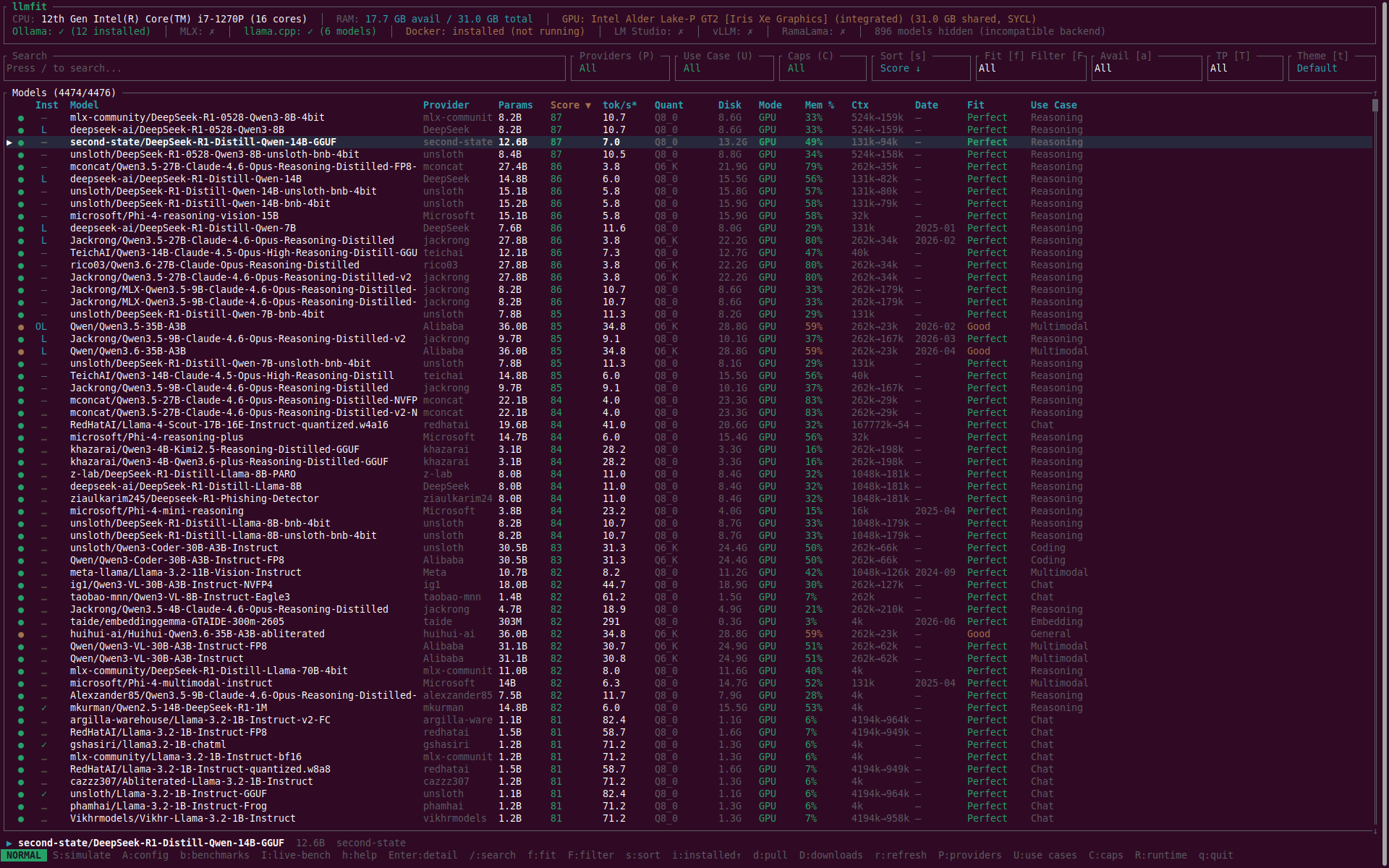
Task: Click installed checkmark for gshasiri/llama3.2-1B-chatml
Action: (x=44, y=744)
